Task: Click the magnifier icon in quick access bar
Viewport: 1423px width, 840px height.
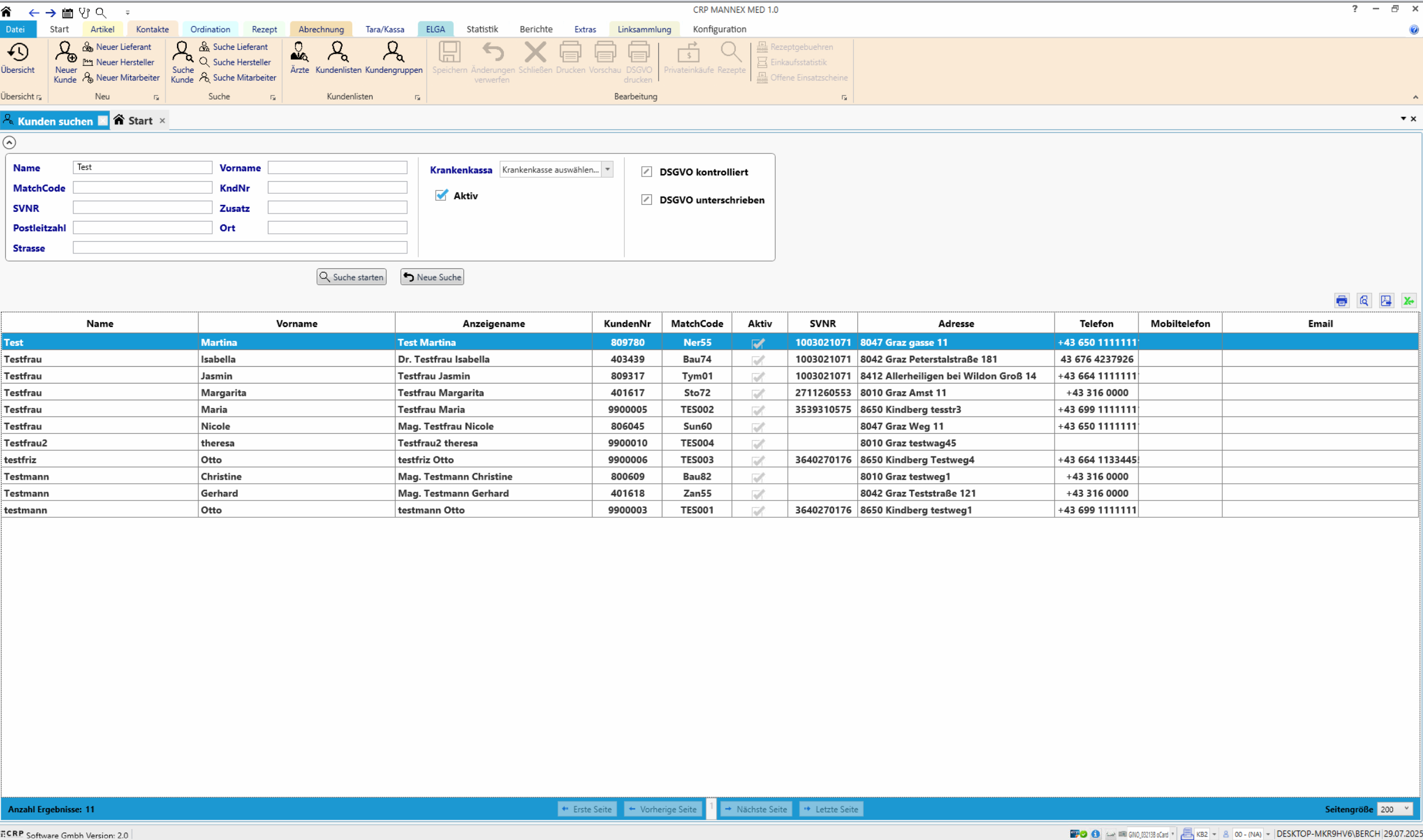Action: pos(101,12)
